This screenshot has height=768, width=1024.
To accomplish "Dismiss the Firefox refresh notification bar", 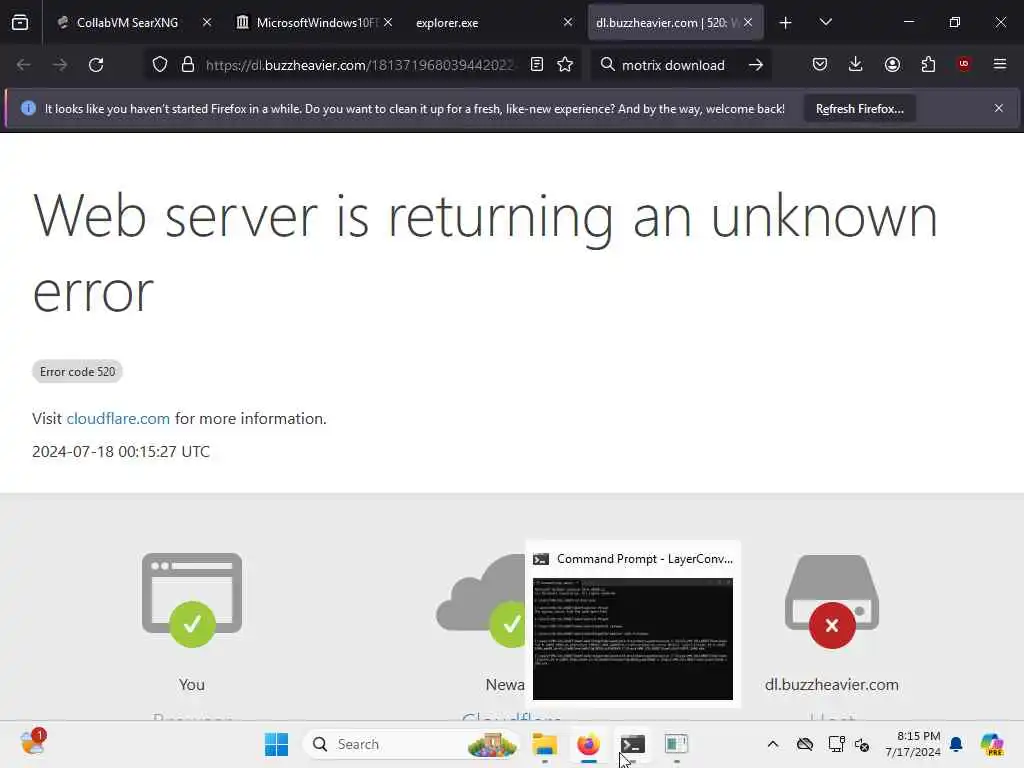I will tap(999, 108).
